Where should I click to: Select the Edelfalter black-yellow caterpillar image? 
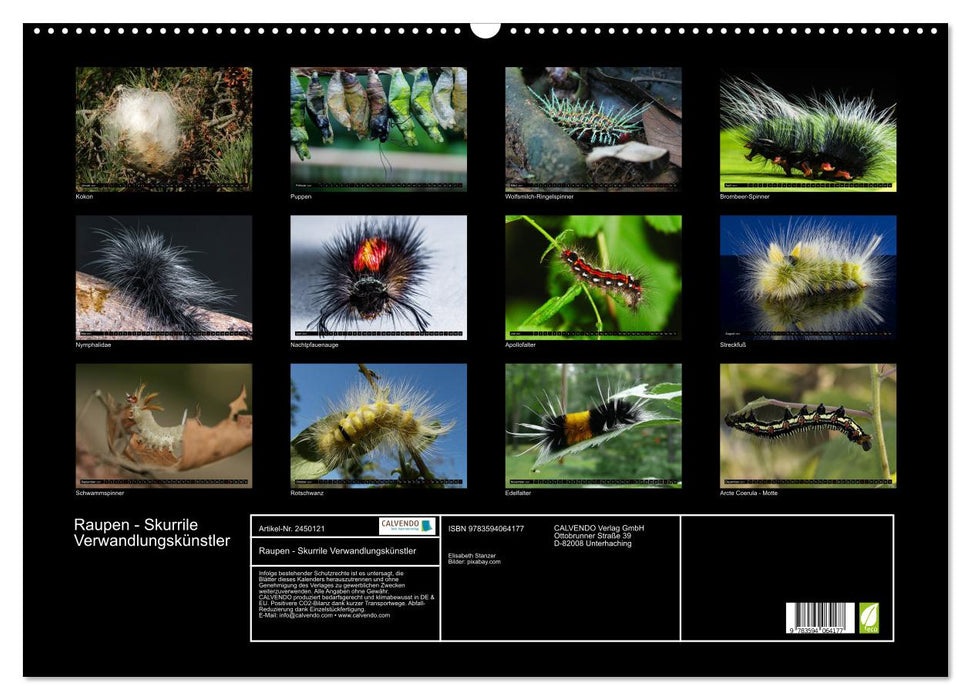[x=593, y=426]
